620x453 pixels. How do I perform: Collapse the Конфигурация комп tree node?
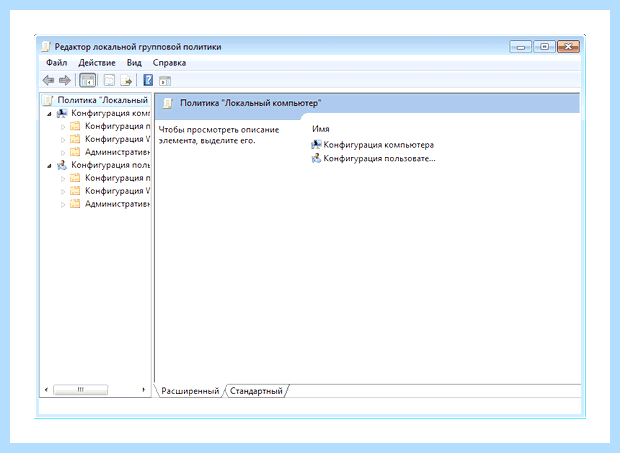[49, 114]
